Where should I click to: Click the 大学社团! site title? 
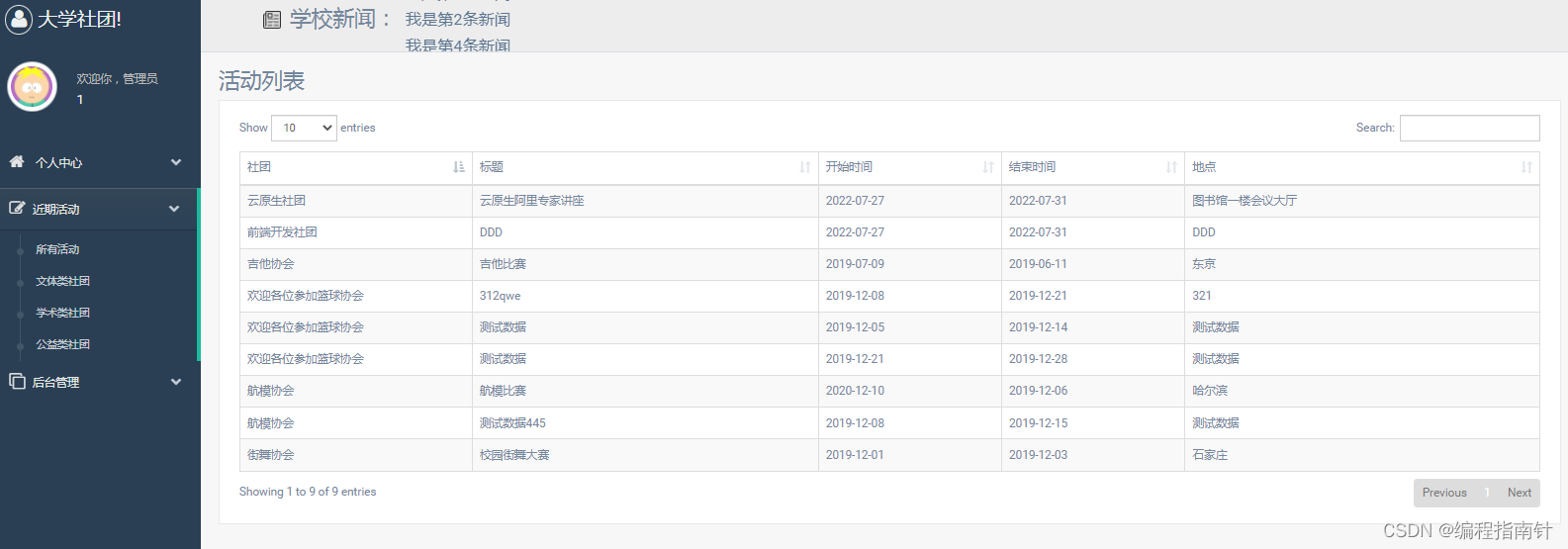point(79,19)
